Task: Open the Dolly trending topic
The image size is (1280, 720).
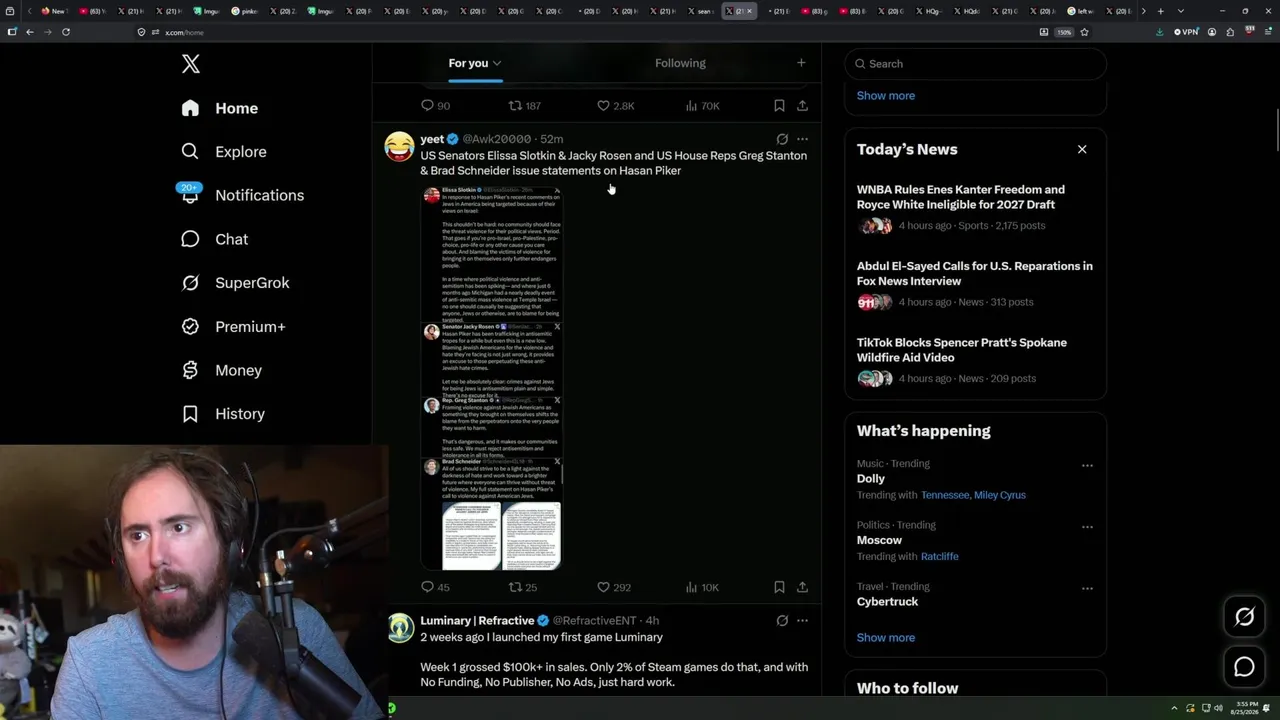Action: 870,479
